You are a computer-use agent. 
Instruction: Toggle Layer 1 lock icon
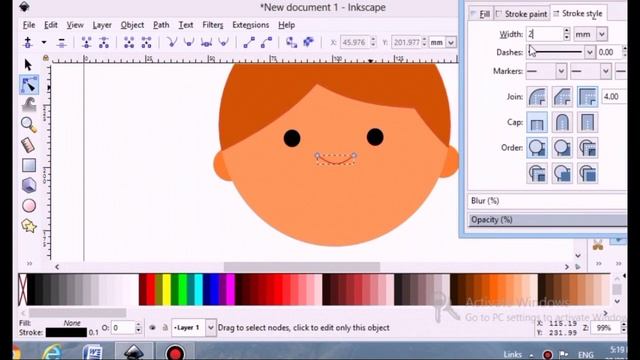coord(165,327)
